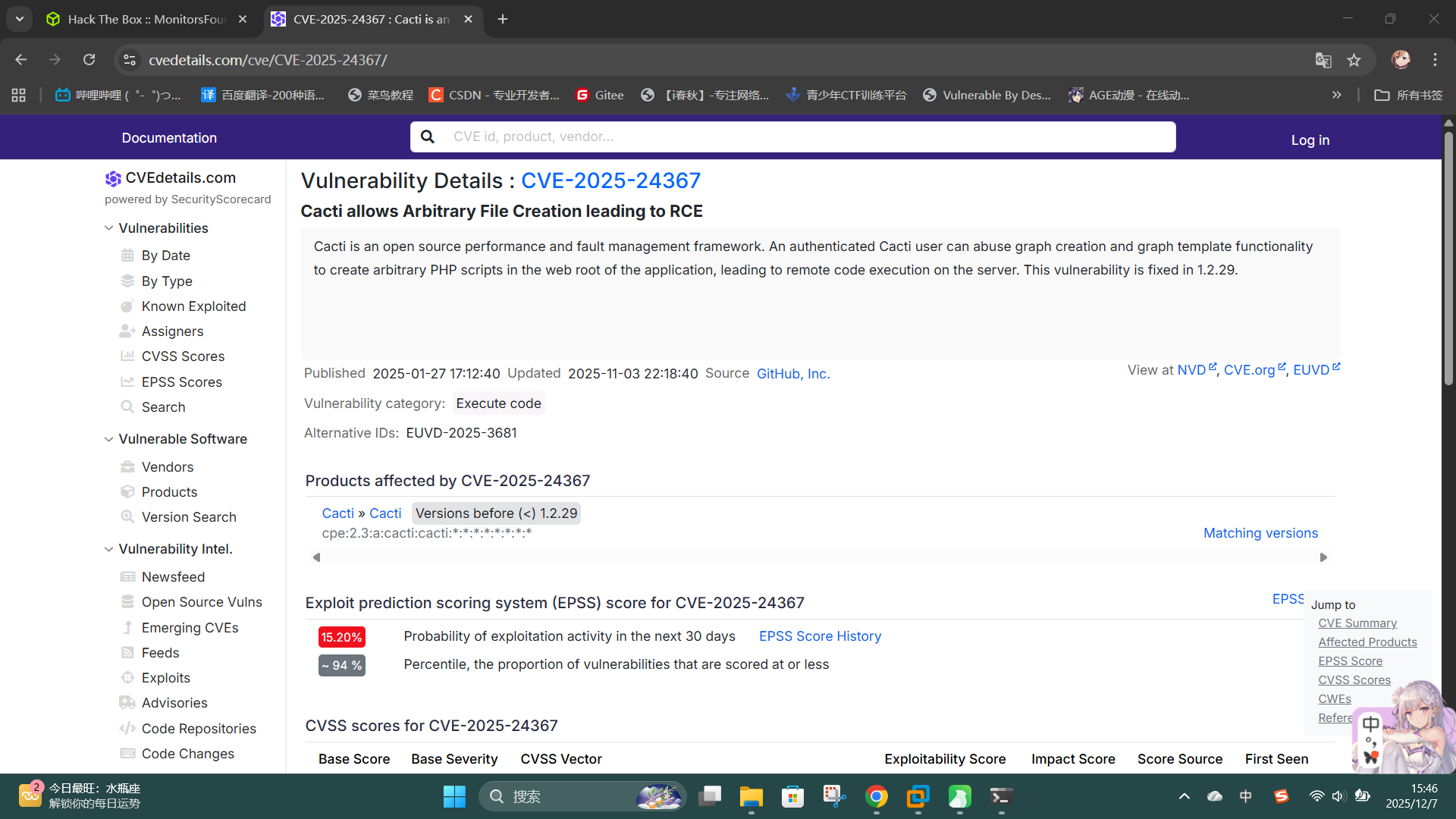The image size is (1456, 819).
Task: Click the Google Translate page icon
Action: pyautogui.click(x=1323, y=60)
